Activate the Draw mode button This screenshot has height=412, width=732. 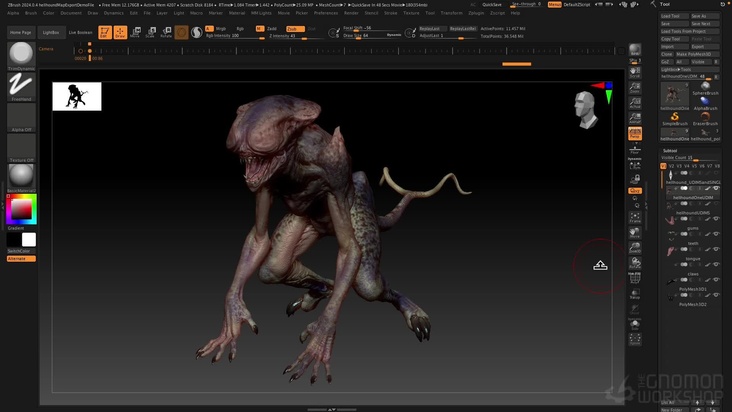[120, 32]
